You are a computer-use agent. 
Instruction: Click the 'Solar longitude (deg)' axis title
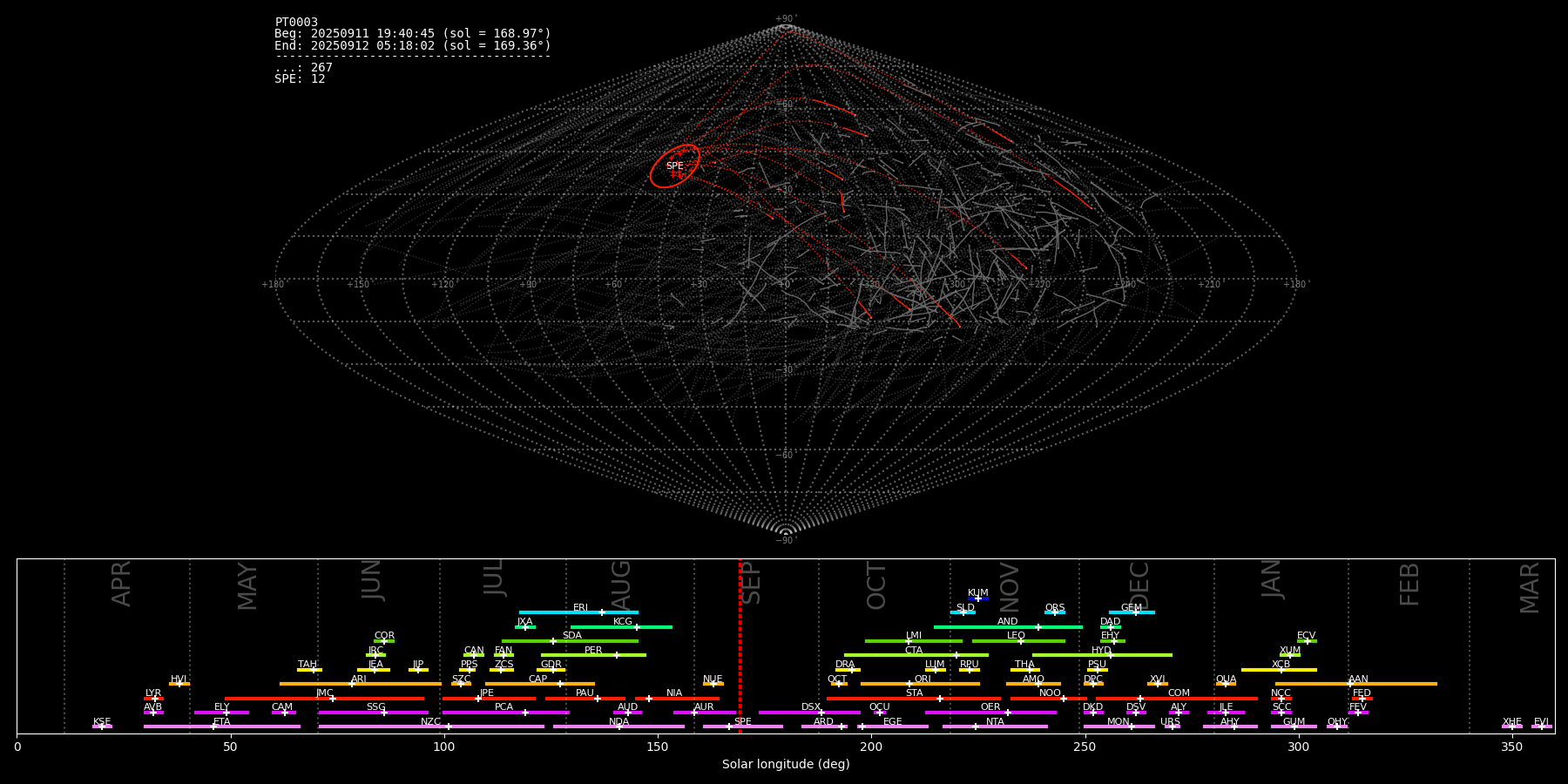pos(786,764)
